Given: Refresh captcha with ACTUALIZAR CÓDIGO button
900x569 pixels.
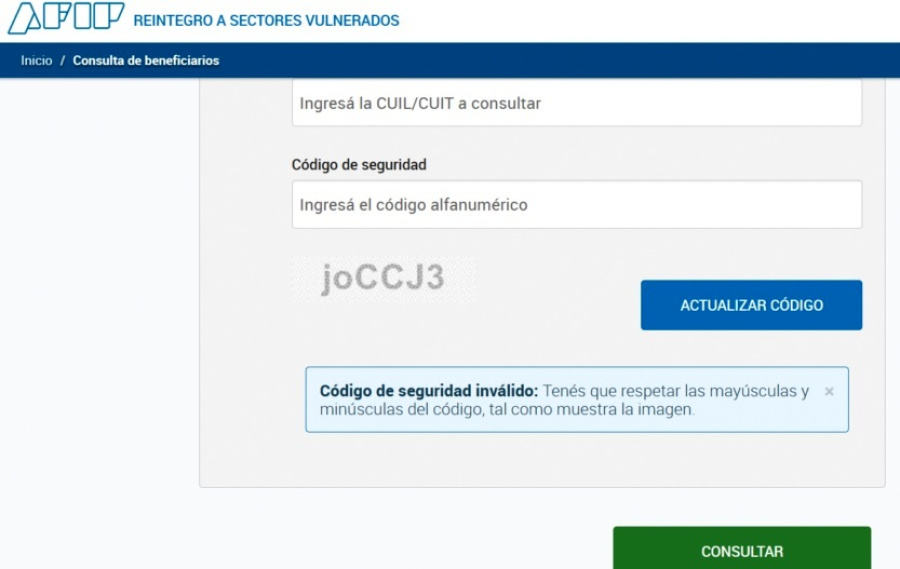Looking at the screenshot, I should pos(751,305).
